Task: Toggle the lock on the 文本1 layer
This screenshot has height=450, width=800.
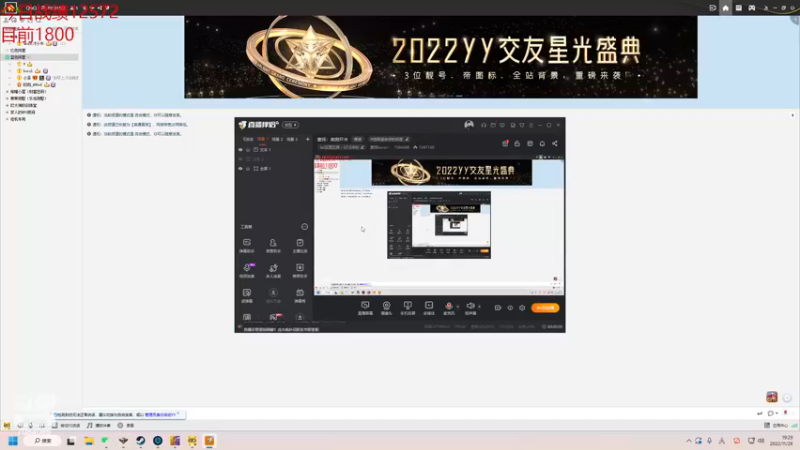Action: (x=248, y=150)
